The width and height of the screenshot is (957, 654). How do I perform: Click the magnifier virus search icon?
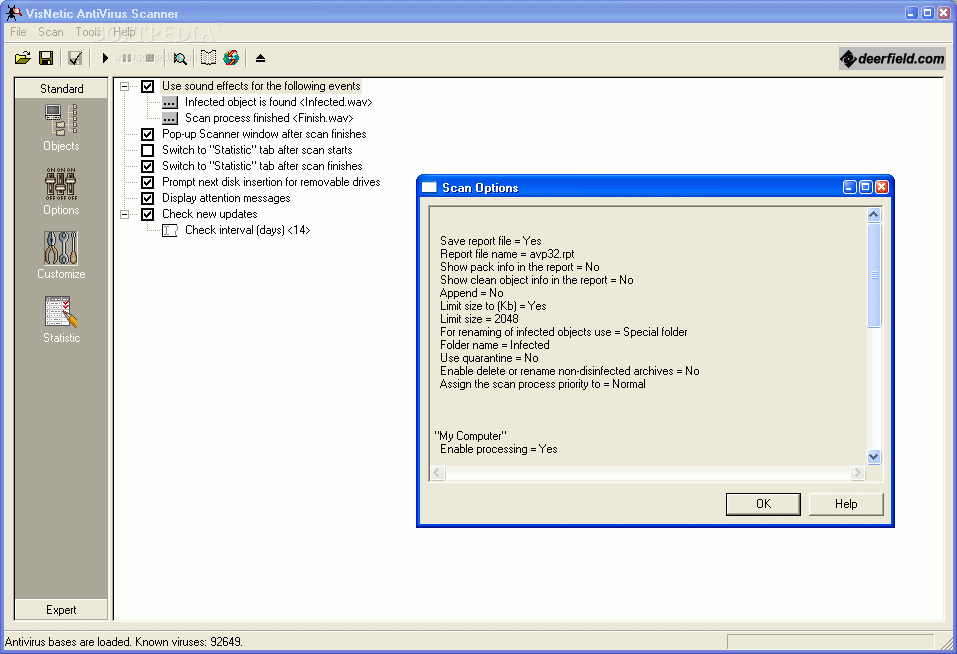point(180,58)
